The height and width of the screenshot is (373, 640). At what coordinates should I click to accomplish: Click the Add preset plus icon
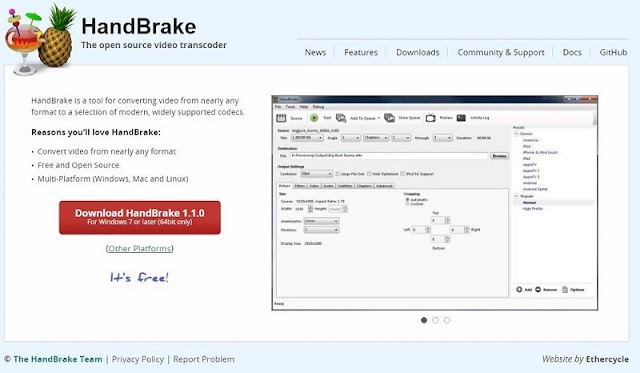point(519,289)
